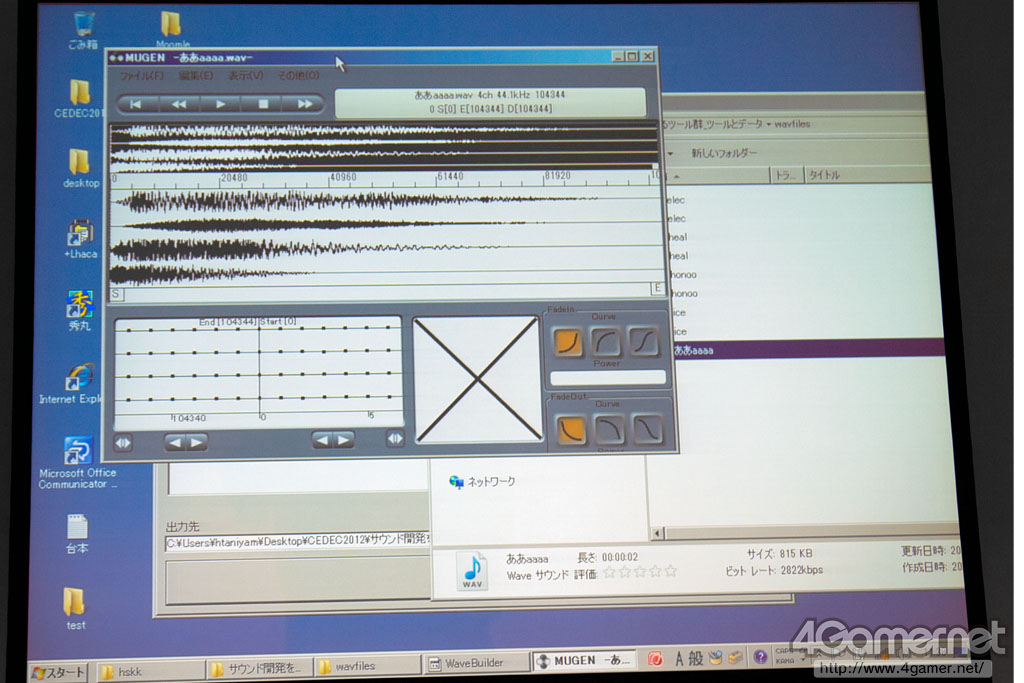Click the 般 IME conversion mode icon
This screenshot has width=1024, height=683.
tap(696, 658)
